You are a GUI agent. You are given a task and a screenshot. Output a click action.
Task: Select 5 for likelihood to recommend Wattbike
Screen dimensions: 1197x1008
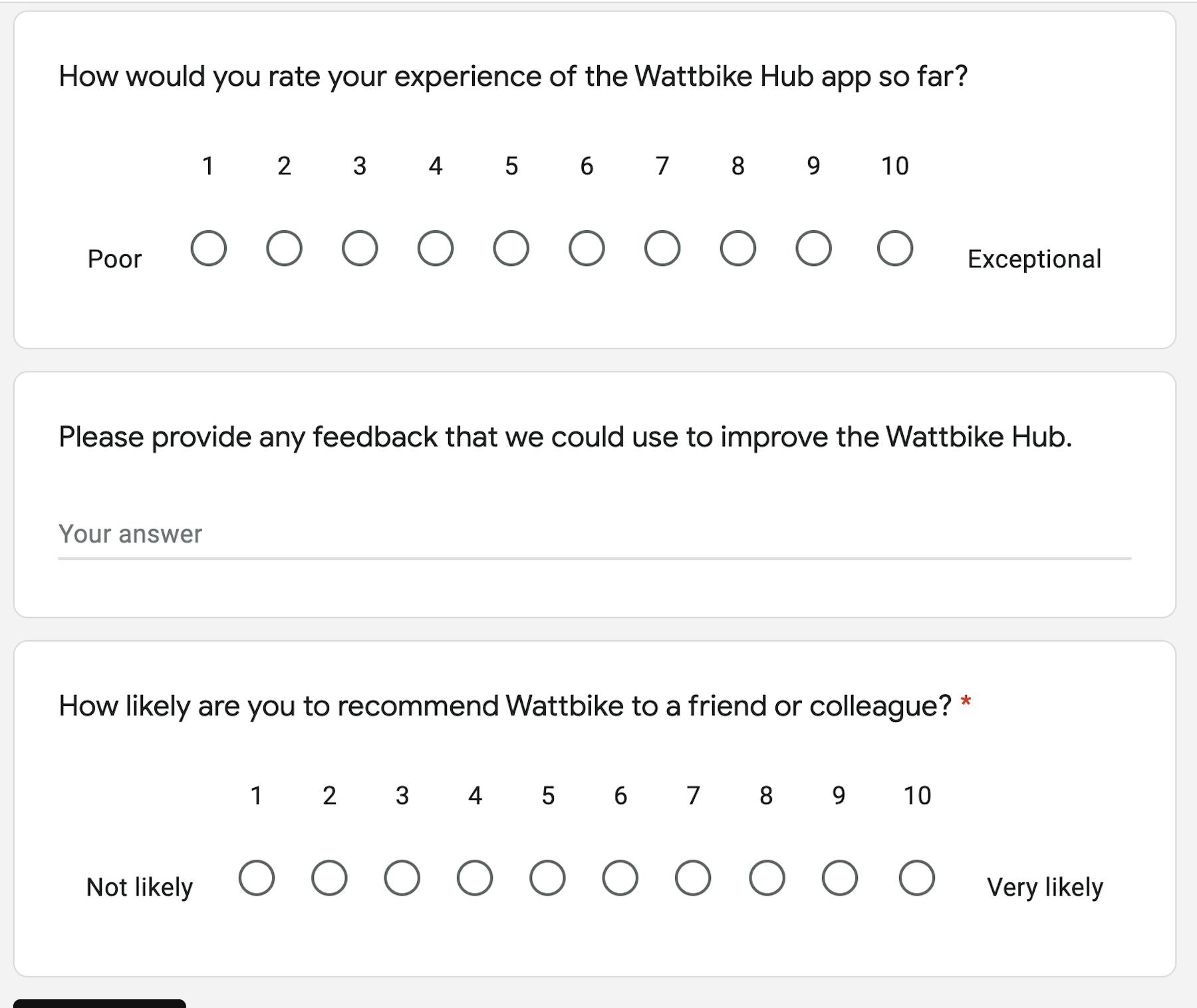click(x=548, y=878)
